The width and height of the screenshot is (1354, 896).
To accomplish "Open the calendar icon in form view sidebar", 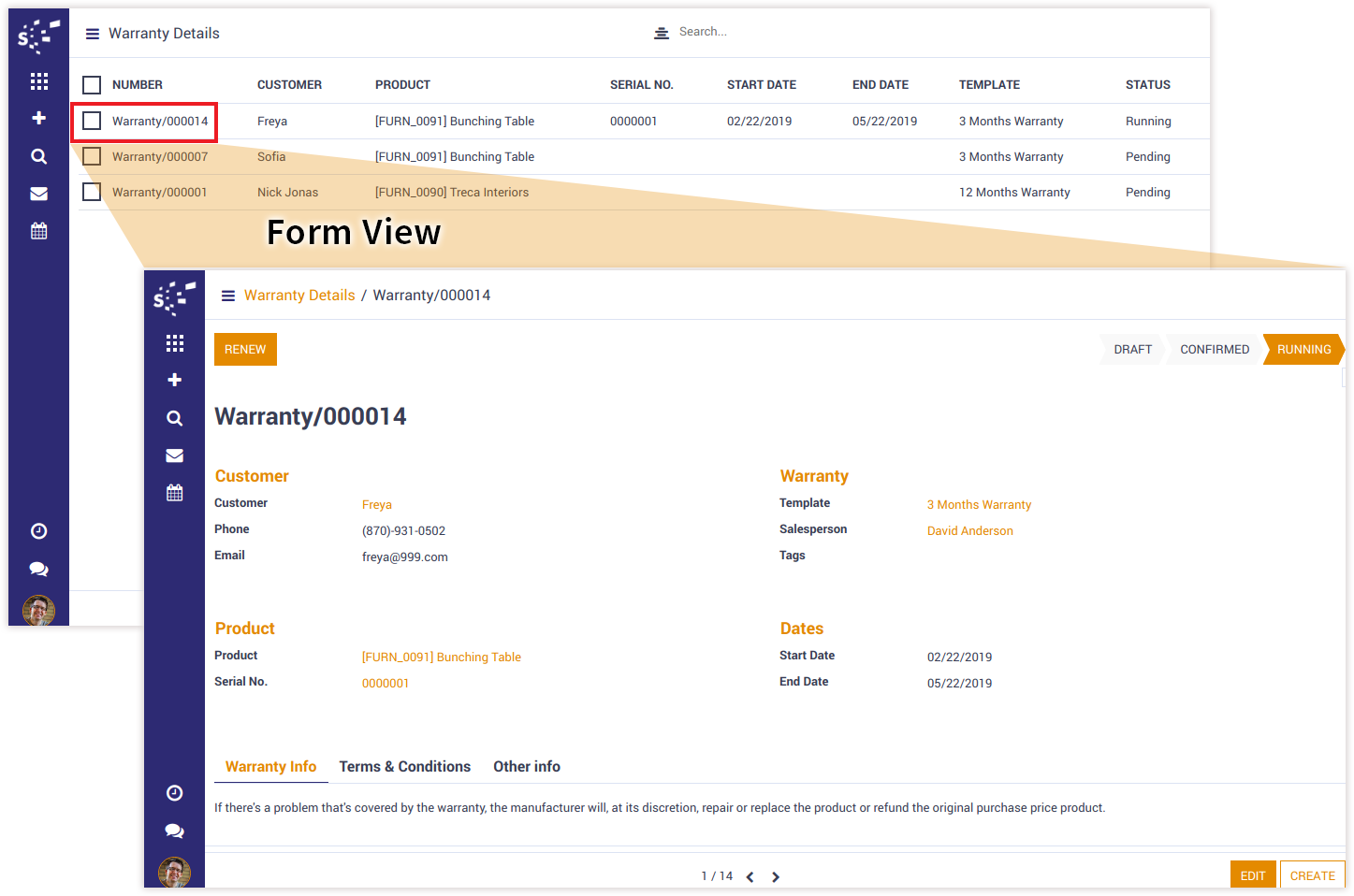I will click(174, 493).
